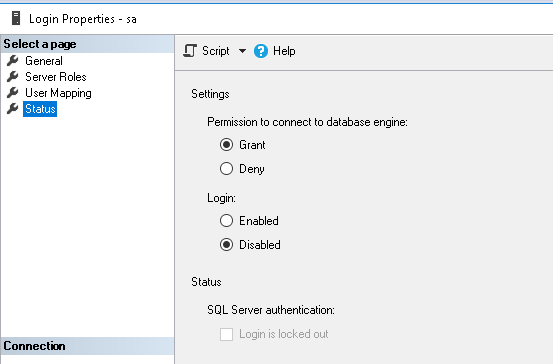Open the User Mapping page
553x364 pixels.
click(x=58, y=93)
